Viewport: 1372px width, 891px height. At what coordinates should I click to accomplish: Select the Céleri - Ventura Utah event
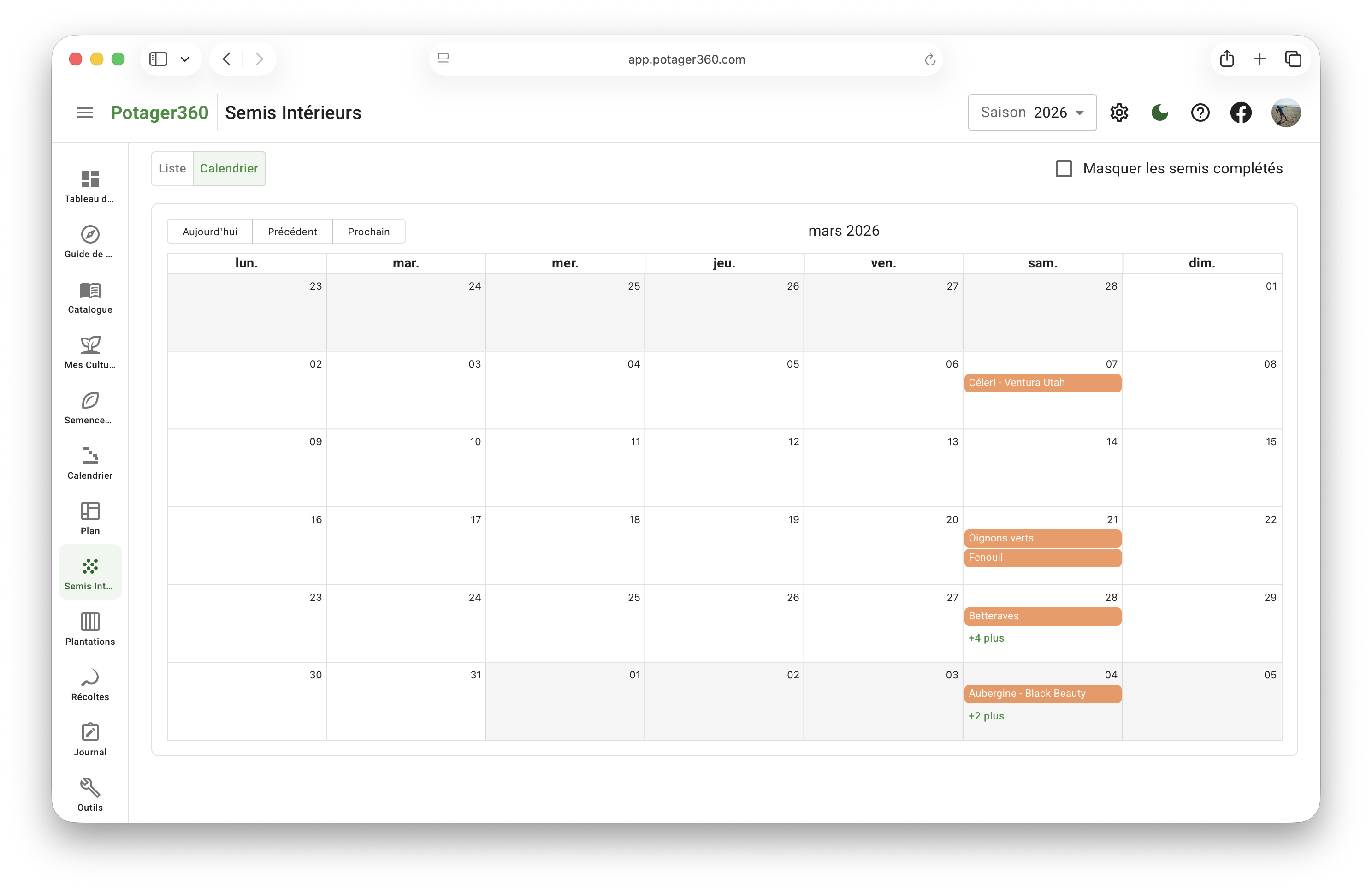(1042, 382)
